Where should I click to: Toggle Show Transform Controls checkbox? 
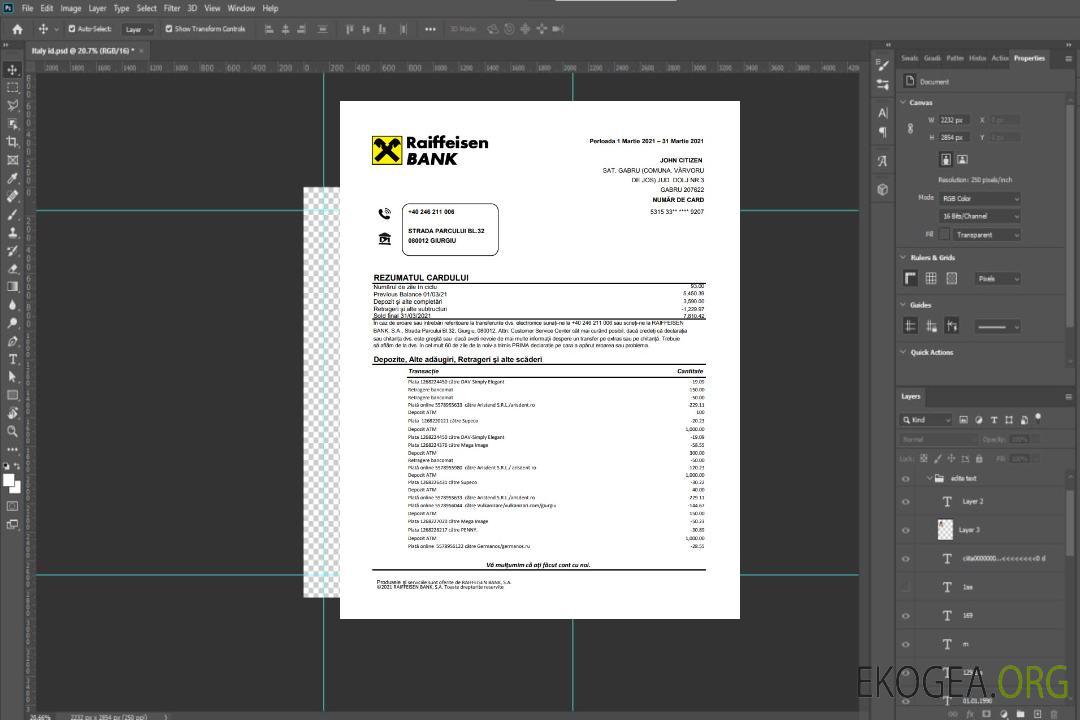point(169,29)
